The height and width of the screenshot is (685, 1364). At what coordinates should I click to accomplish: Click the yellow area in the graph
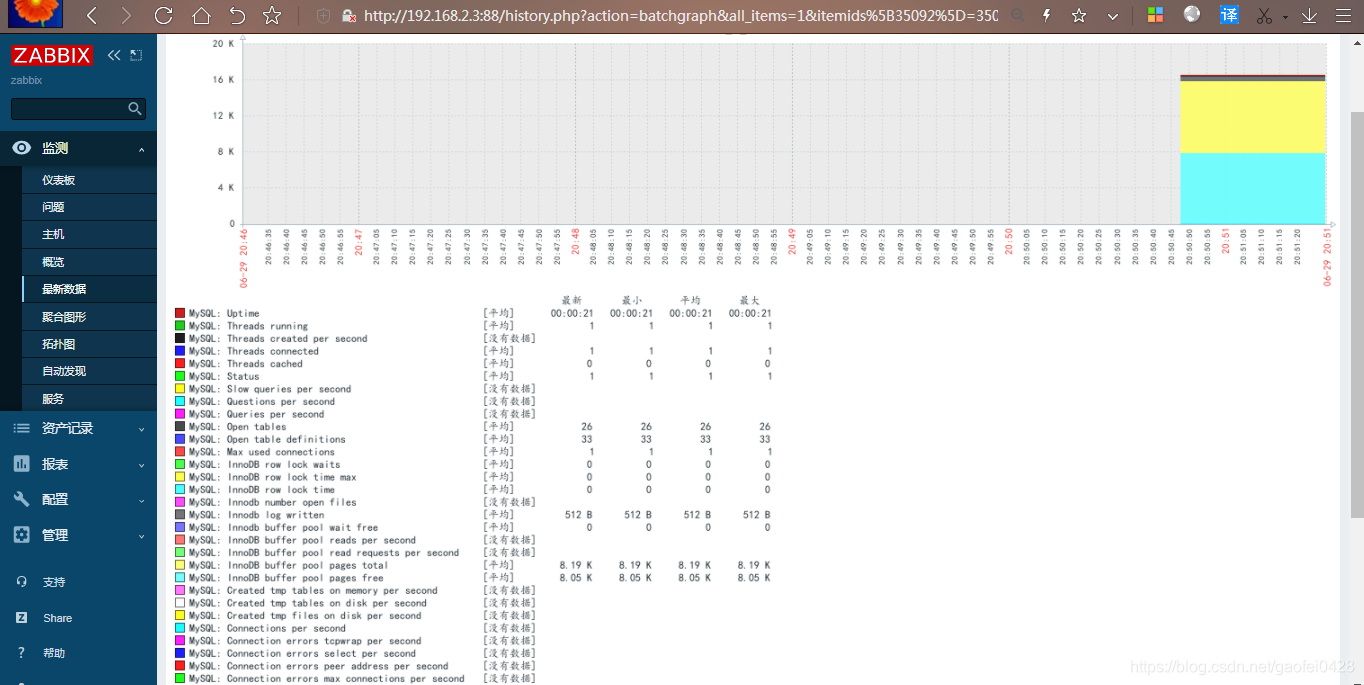[1253, 117]
